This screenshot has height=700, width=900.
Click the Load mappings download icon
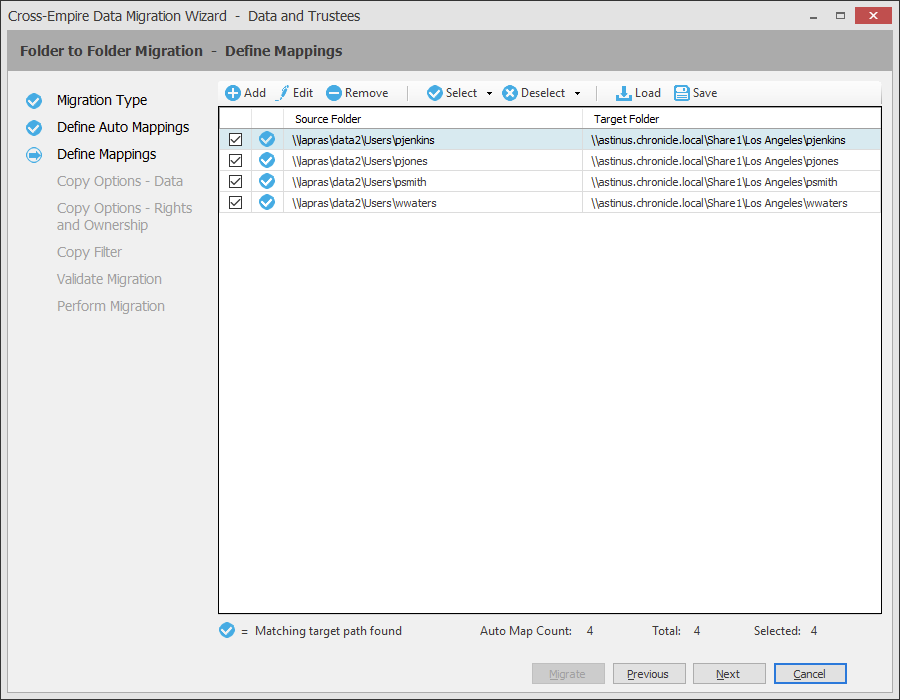pos(623,93)
